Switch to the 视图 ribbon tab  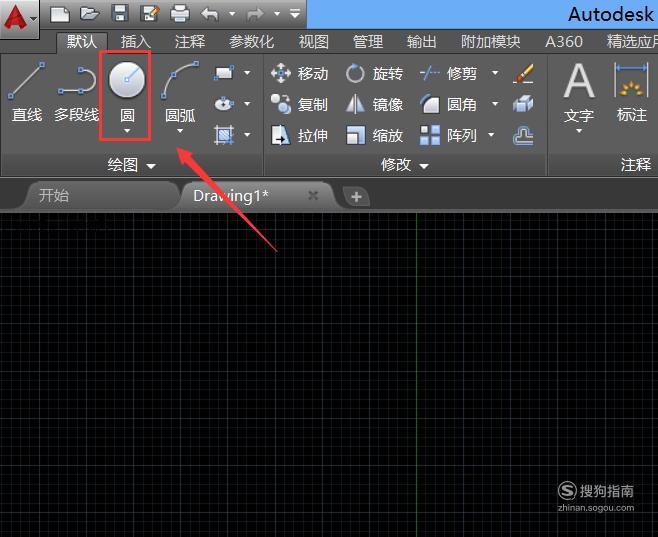pos(313,42)
